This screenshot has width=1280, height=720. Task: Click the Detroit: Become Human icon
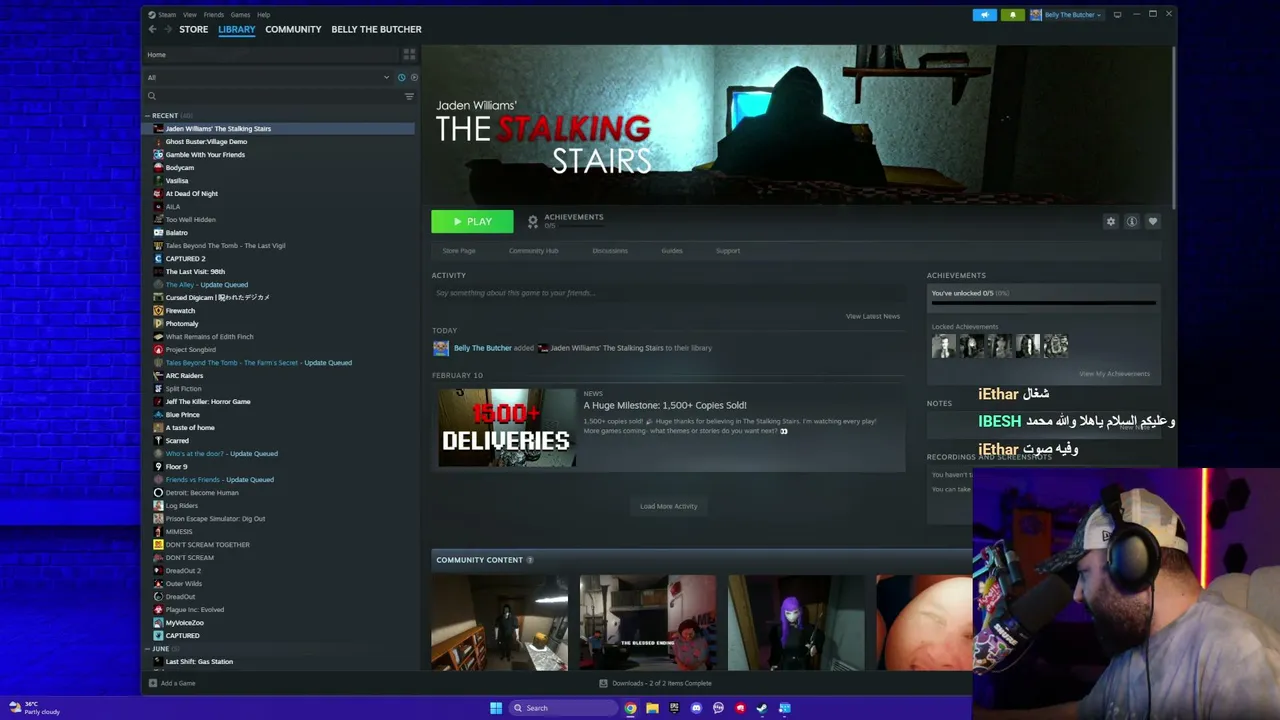[x=158, y=493]
